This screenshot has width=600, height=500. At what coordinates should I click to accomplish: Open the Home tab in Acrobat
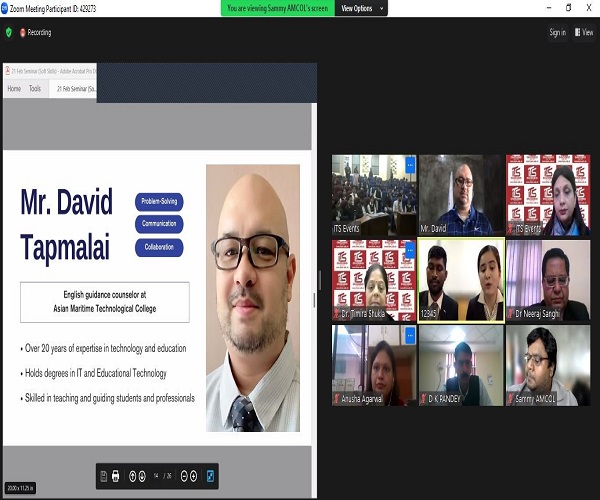(x=14, y=89)
